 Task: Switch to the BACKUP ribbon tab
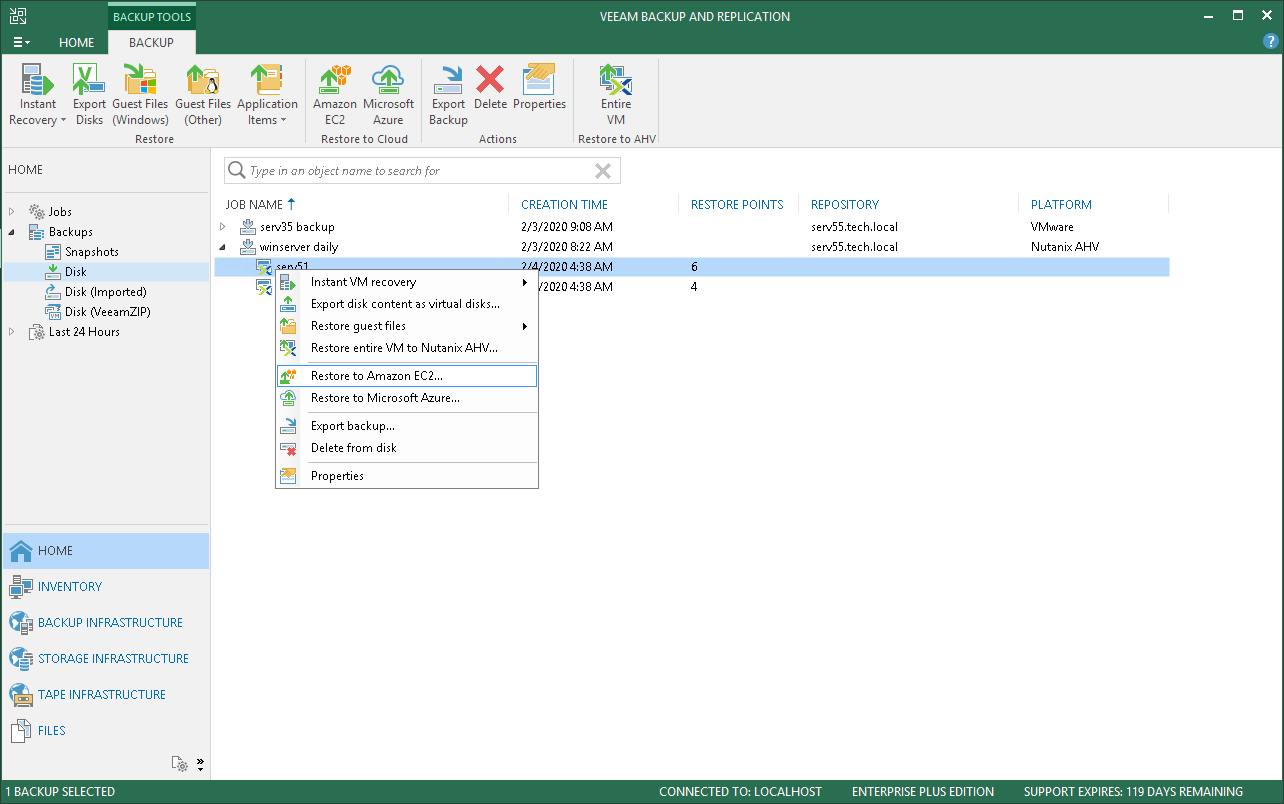[152, 43]
